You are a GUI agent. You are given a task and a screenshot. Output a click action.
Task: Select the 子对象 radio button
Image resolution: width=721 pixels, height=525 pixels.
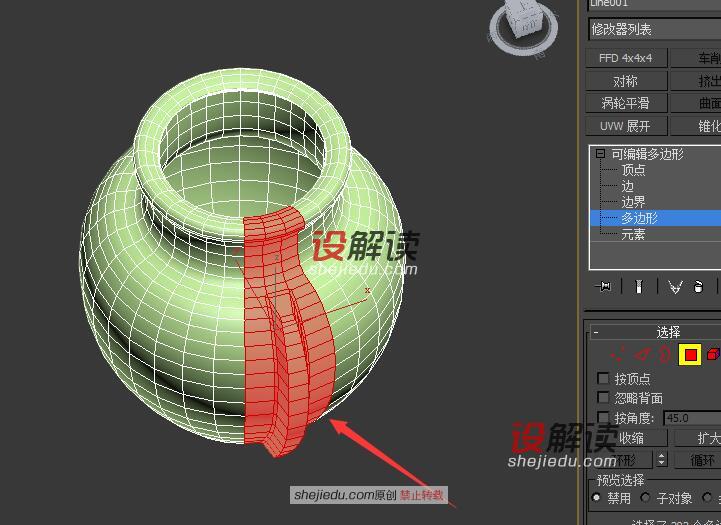tap(646, 497)
